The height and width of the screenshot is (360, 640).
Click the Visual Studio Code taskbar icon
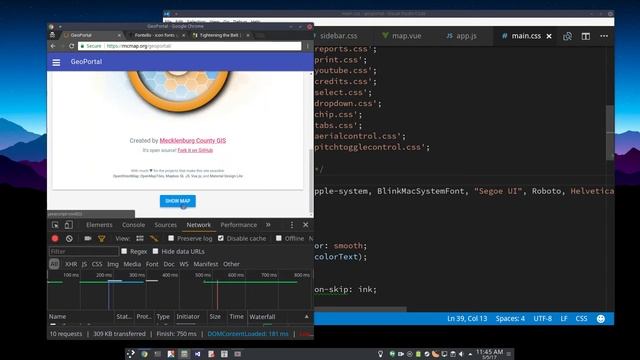[198, 354]
